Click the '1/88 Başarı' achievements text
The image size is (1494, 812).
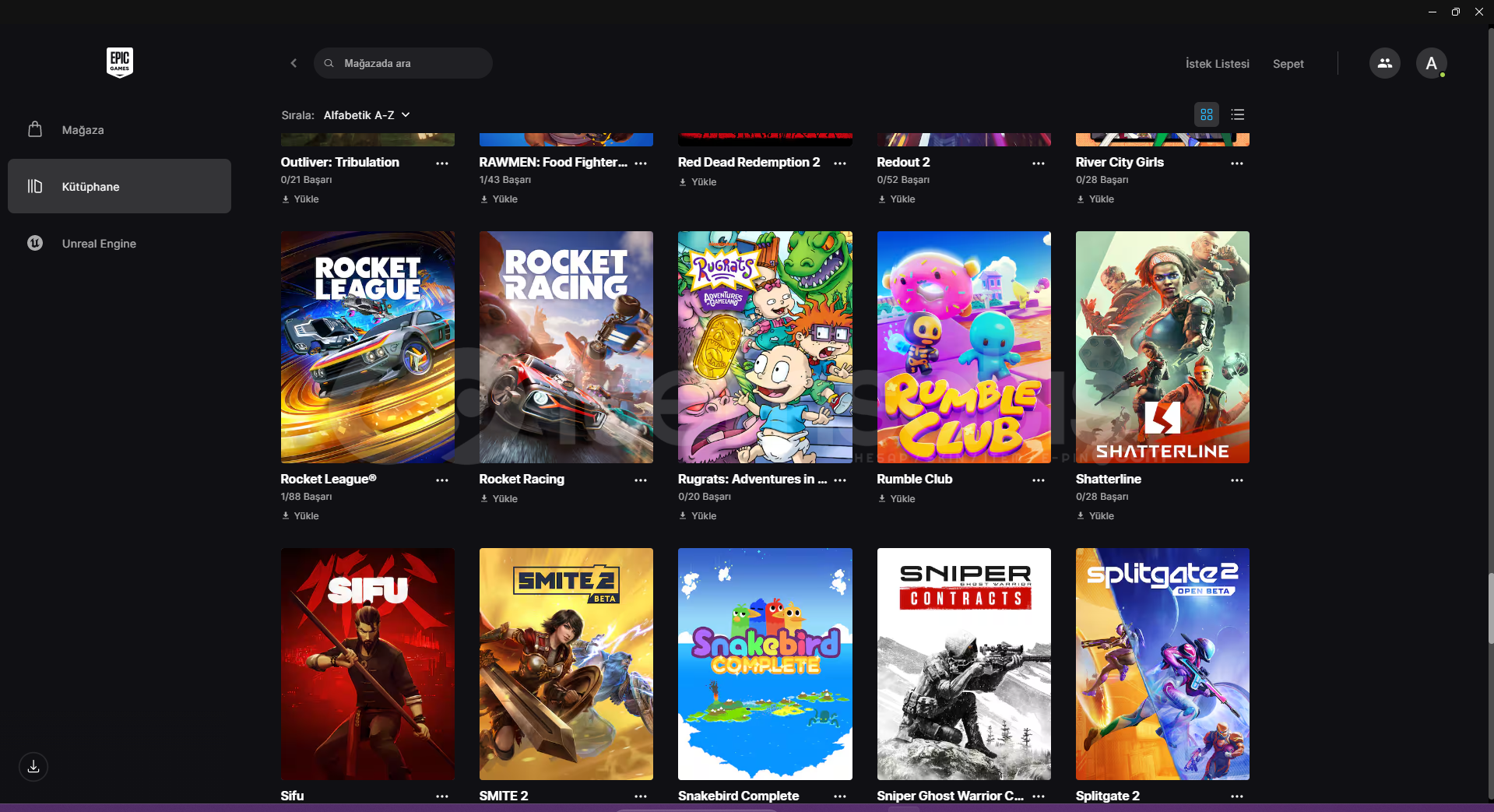coord(306,497)
